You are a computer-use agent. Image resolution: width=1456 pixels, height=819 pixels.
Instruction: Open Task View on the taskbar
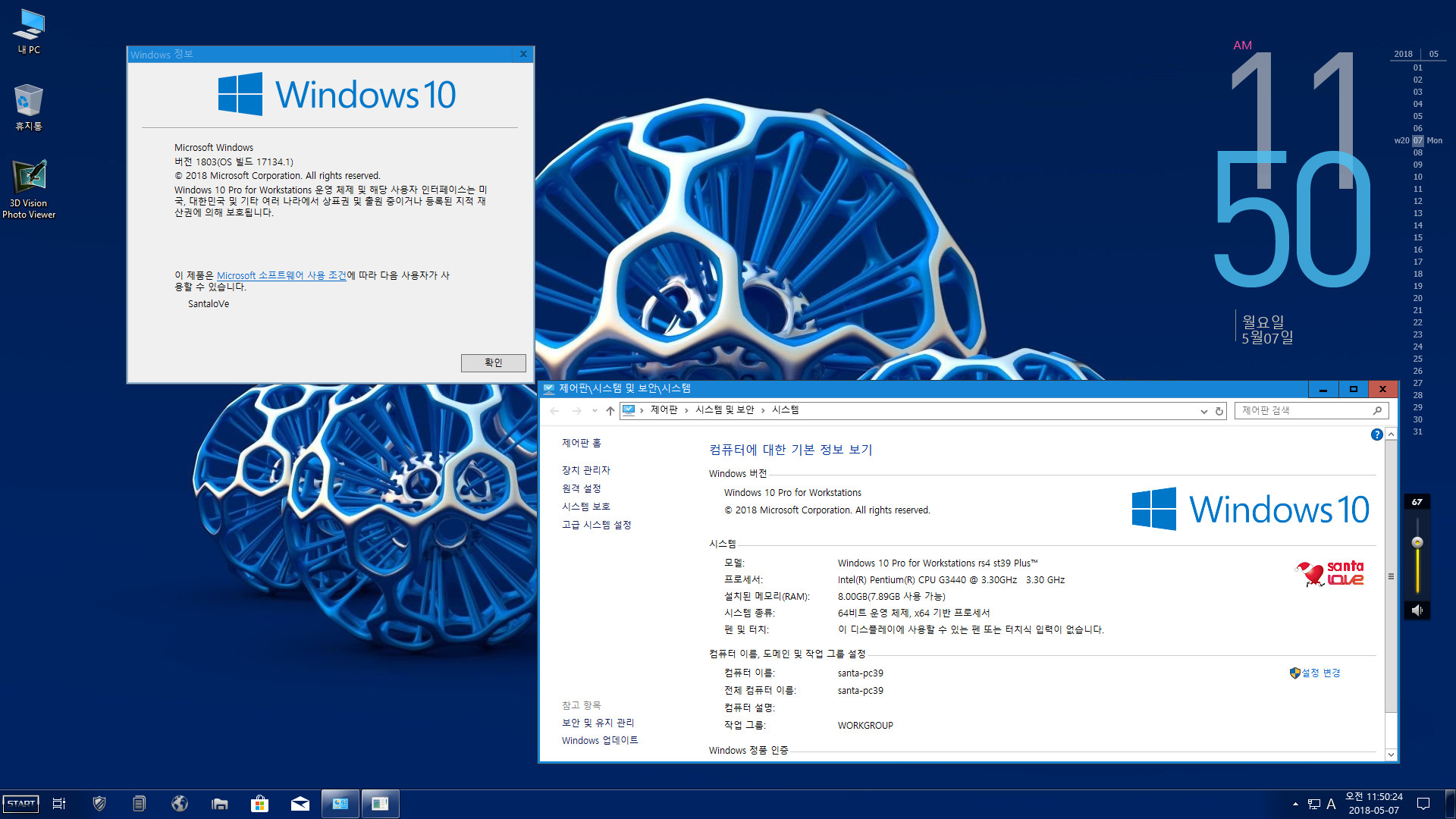click(x=59, y=804)
